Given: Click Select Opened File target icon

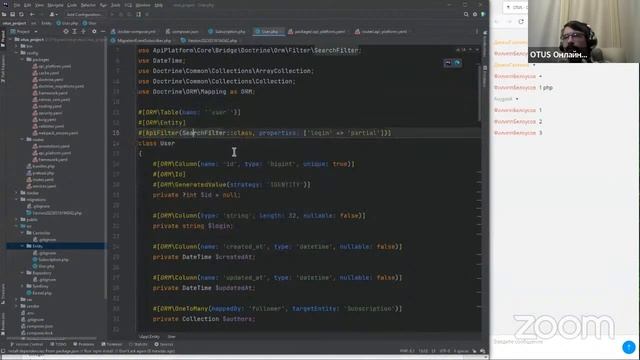Looking at the screenshot, I should pos(66,31).
